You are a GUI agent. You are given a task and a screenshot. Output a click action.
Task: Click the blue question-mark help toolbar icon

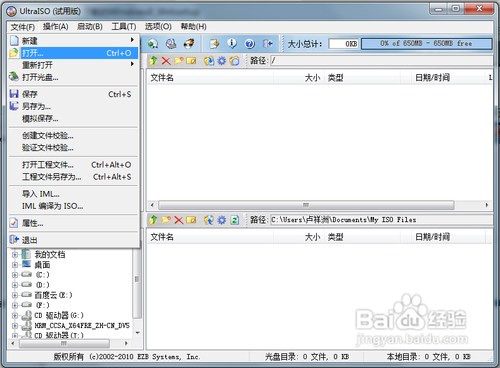pos(250,44)
